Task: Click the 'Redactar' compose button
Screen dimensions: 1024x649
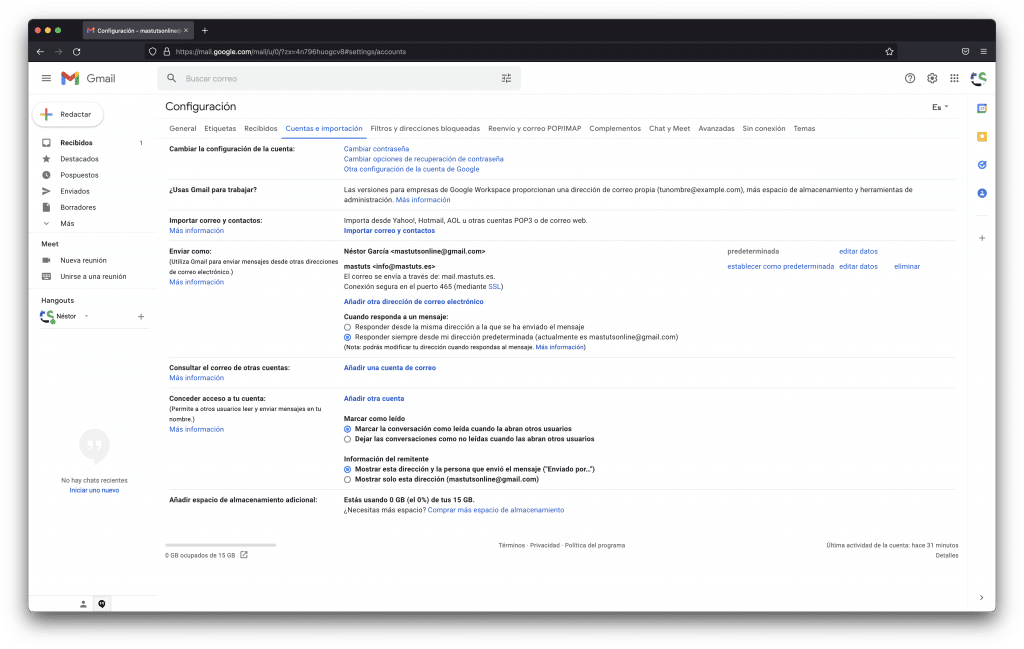Action: [68, 114]
